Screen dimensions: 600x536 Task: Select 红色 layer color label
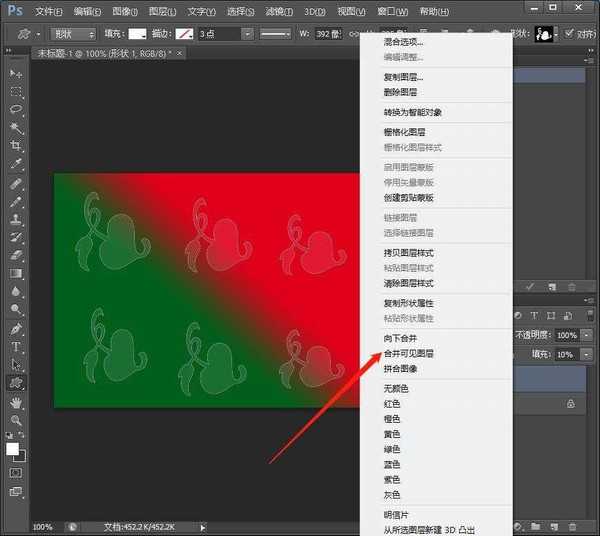point(392,403)
